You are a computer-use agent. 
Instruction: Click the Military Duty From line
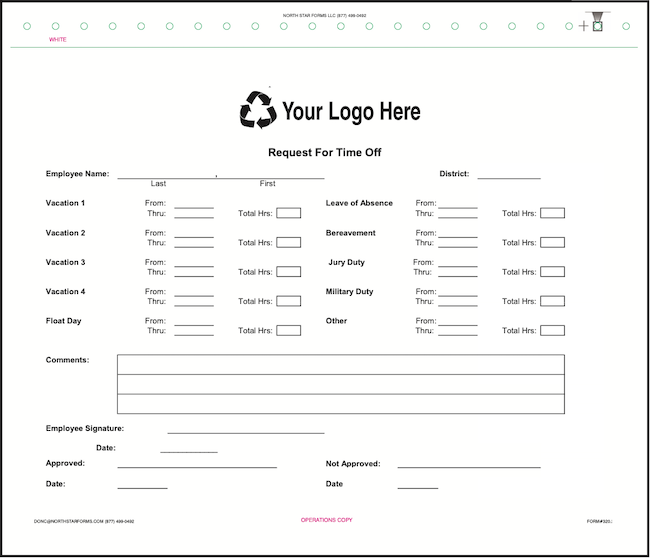coord(458,292)
